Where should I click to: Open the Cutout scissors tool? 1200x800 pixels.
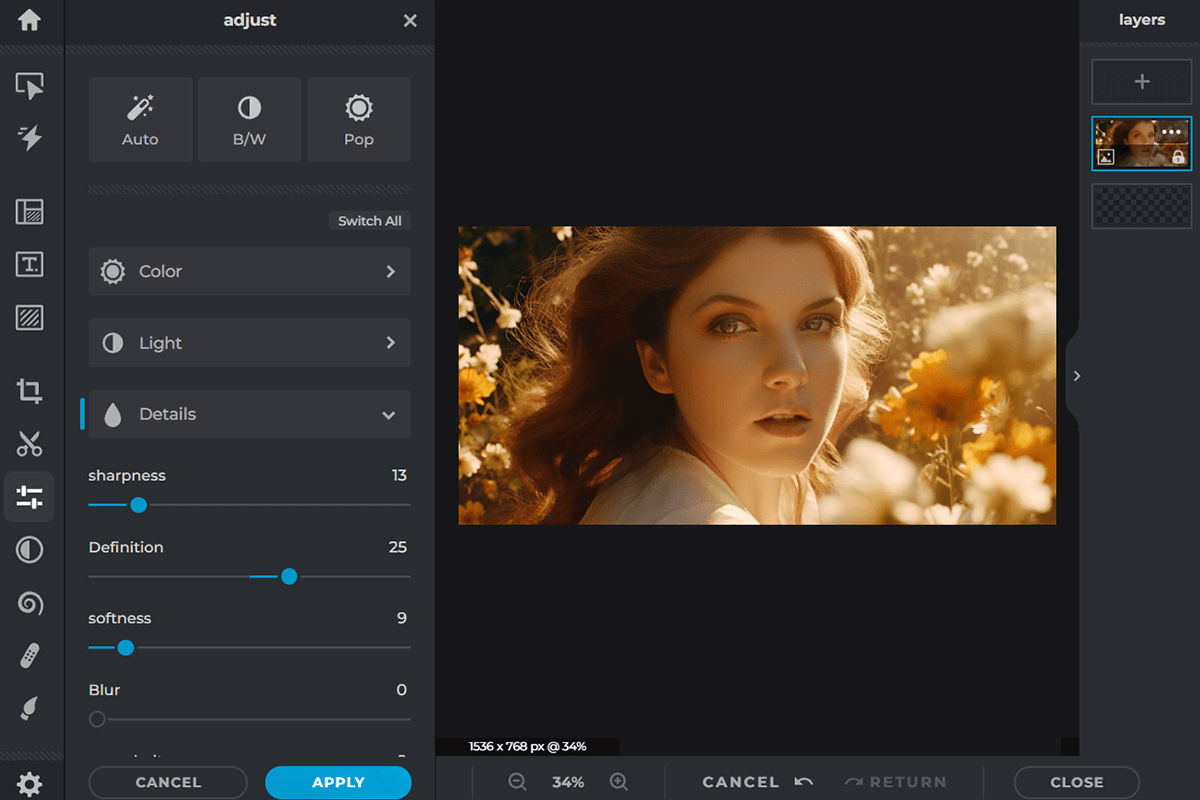tap(30, 444)
